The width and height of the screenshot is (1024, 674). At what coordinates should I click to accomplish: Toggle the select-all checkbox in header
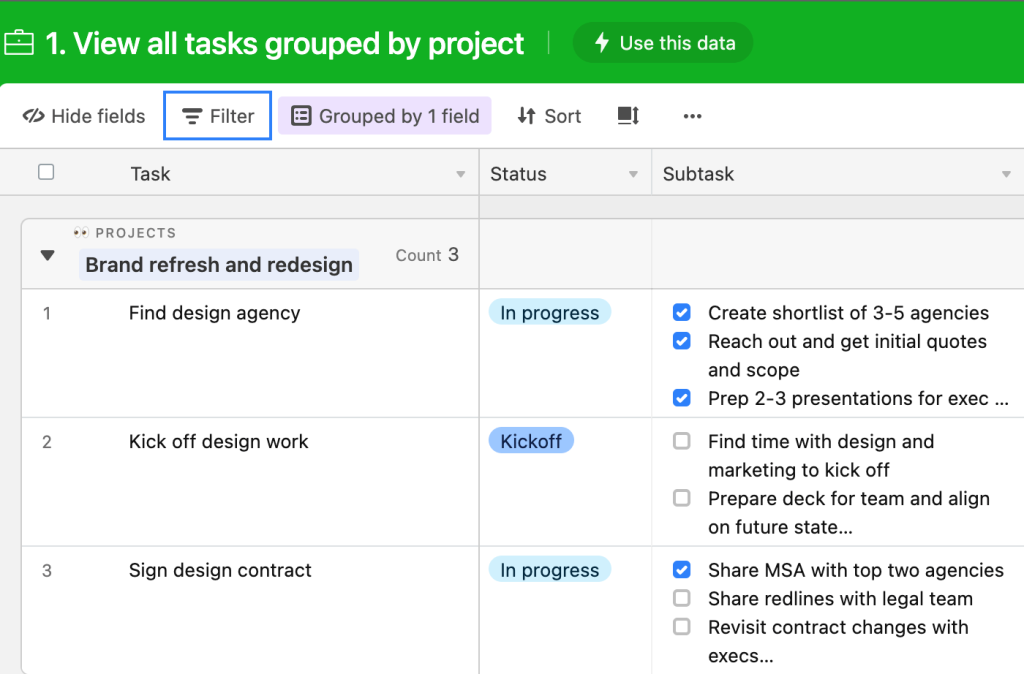coord(46,172)
